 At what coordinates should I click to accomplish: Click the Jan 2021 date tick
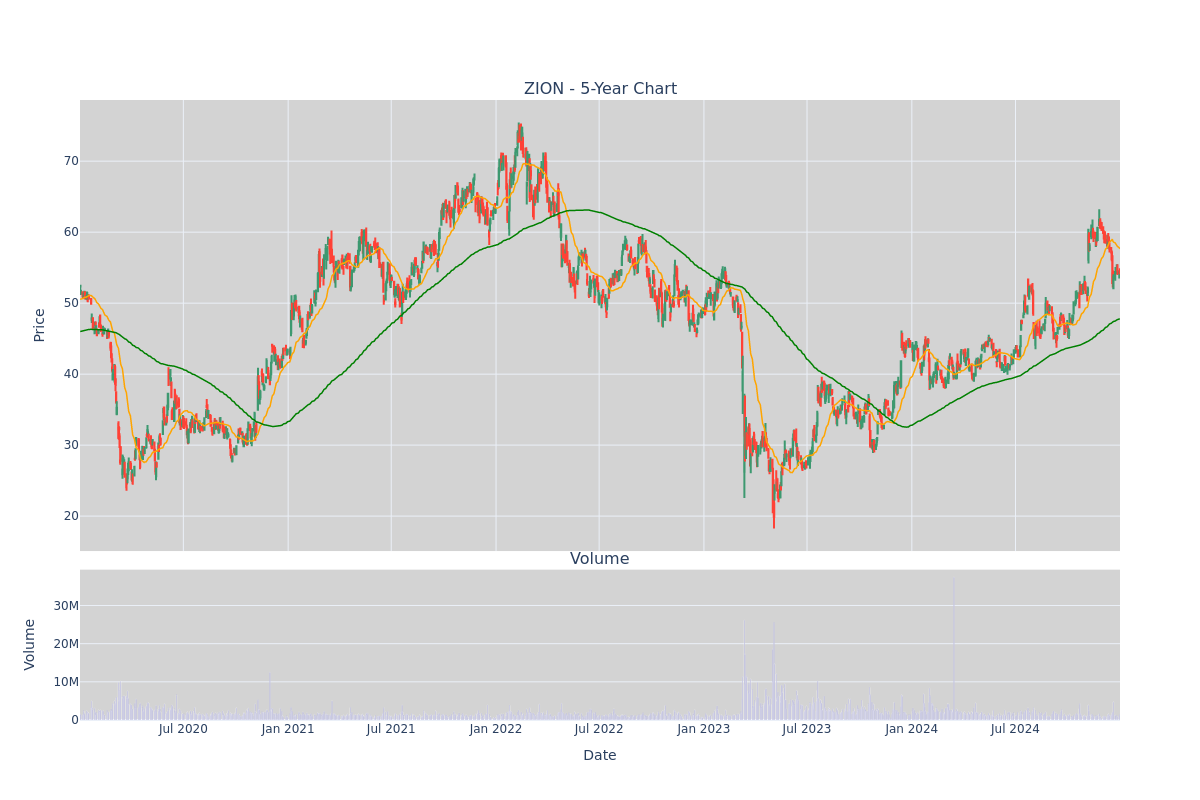pos(288,729)
